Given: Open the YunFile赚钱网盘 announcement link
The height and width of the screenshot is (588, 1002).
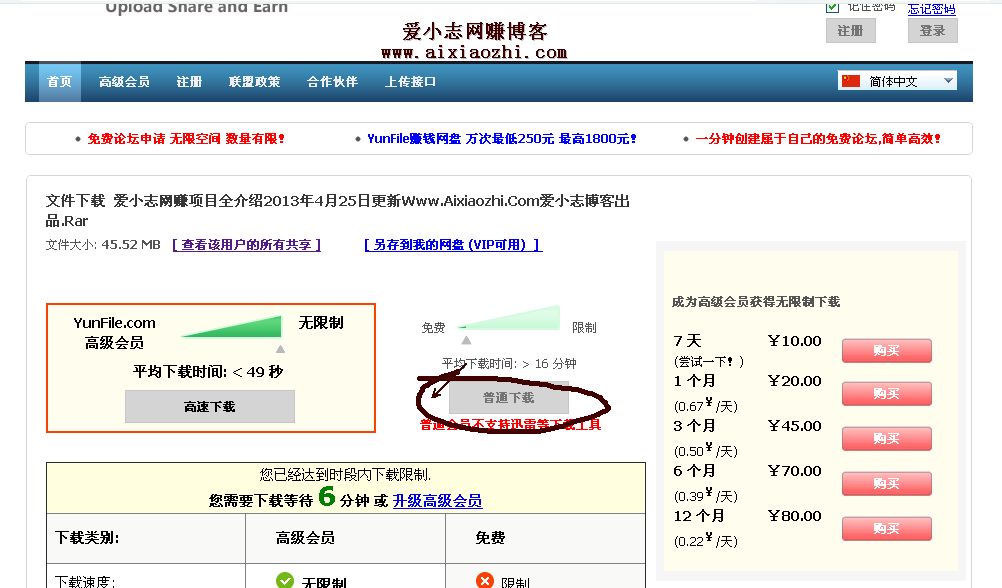Looking at the screenshot, I should tap(502, 139).
